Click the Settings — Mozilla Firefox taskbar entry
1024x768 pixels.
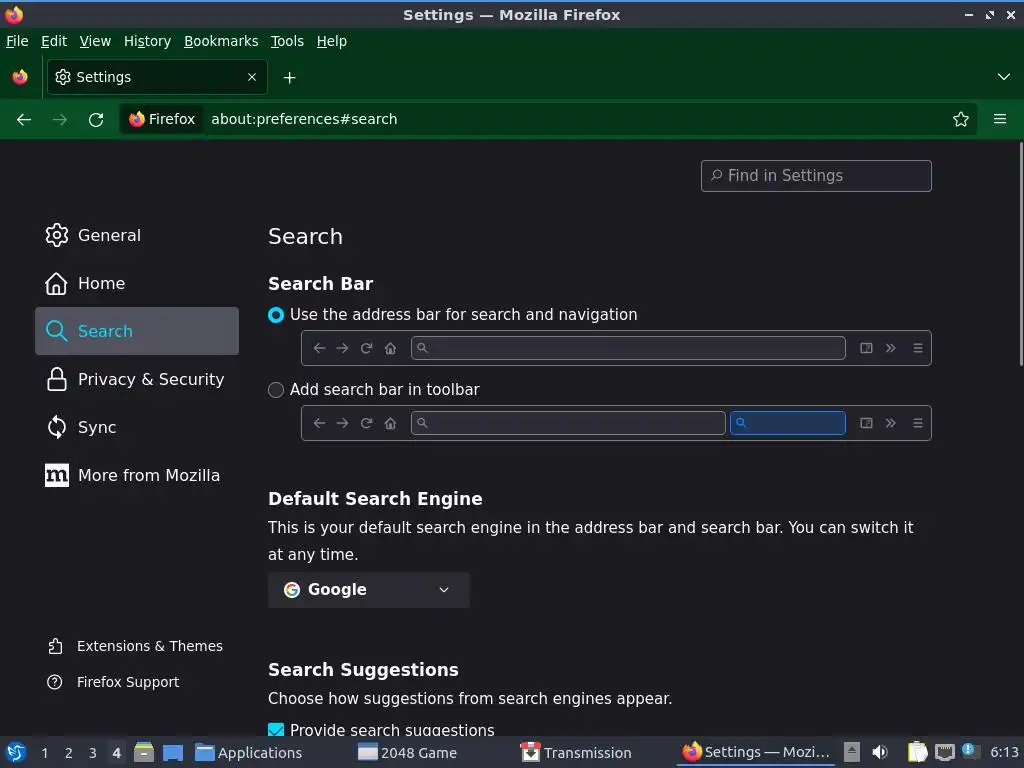click(756, 752)
